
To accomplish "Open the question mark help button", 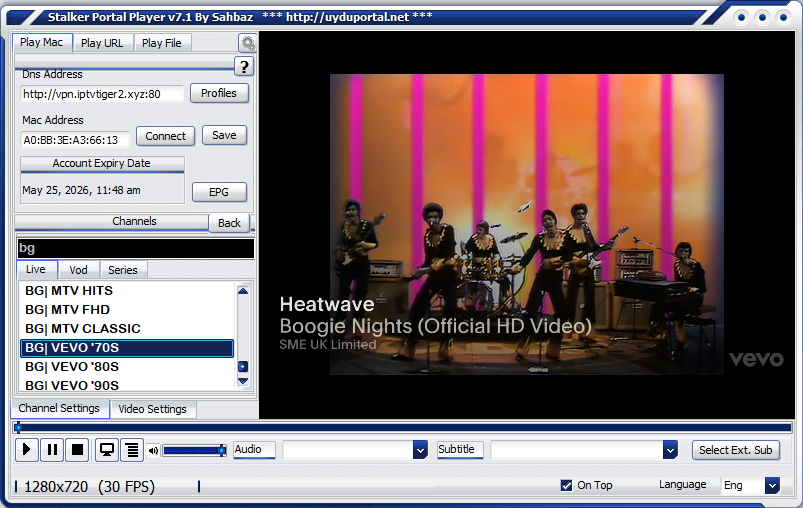I will click(244, 67).
